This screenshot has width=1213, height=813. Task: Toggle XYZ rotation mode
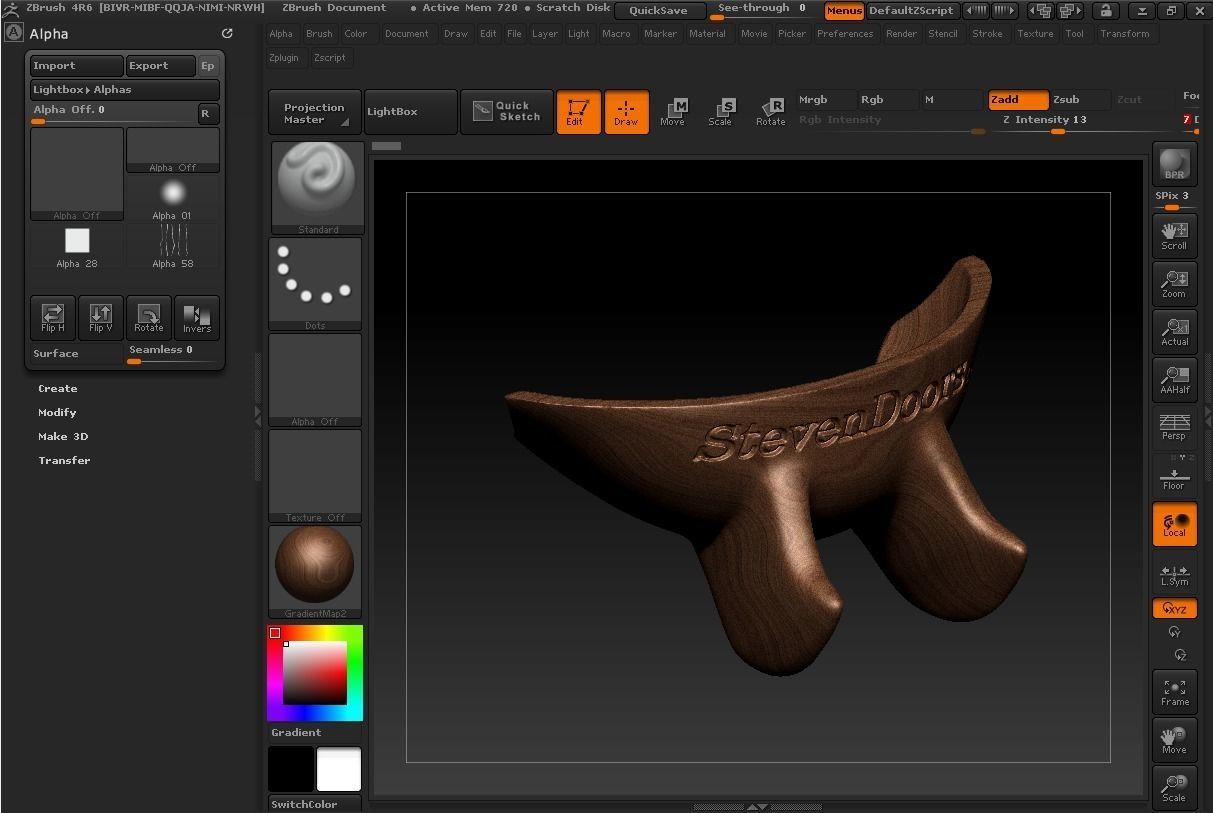(x=1174, y=608)
